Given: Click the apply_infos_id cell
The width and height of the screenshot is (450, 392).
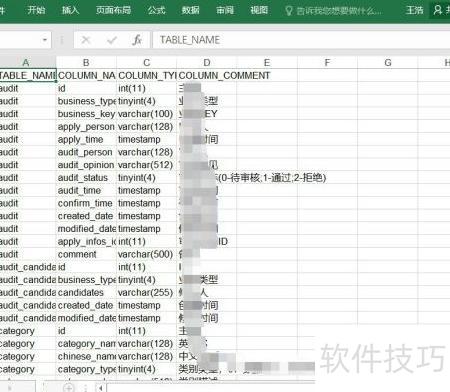Looking at the screenshot, I should click(87, 242).
